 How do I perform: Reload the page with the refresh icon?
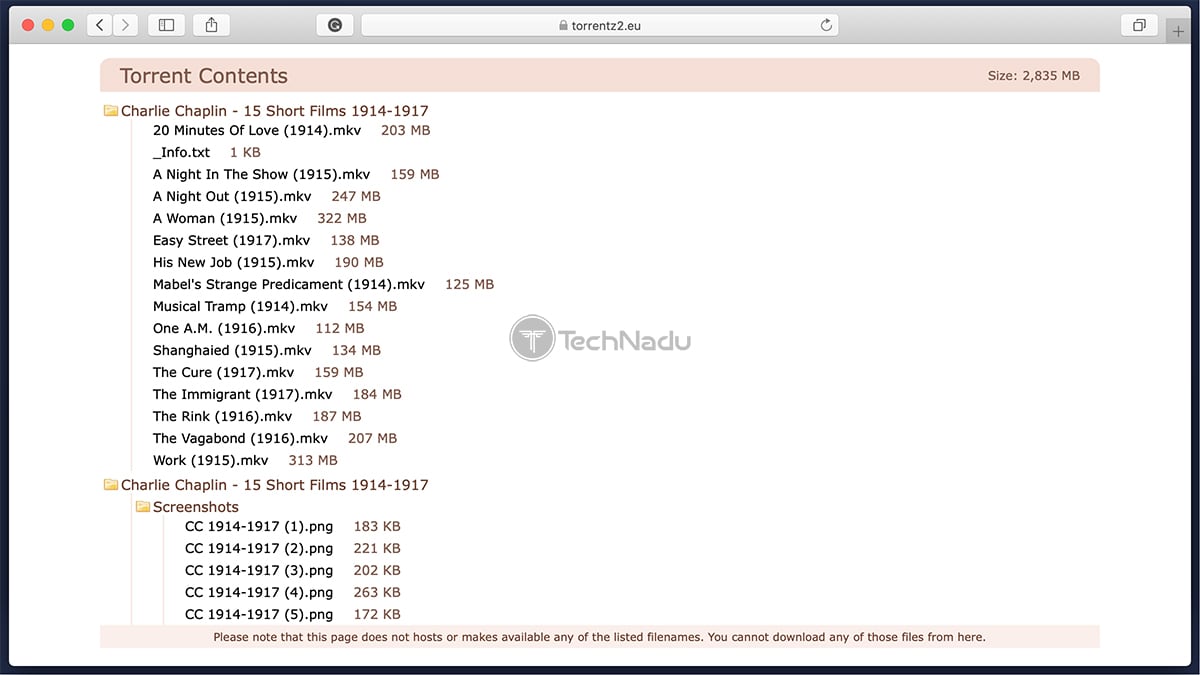tap(826, 25)
